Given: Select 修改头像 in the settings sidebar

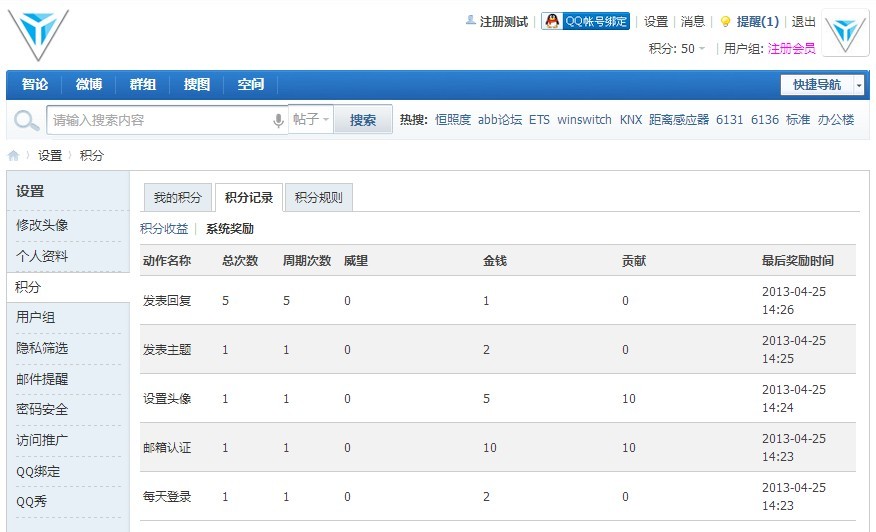Looking at the screenshot, I should coord(42,225).
